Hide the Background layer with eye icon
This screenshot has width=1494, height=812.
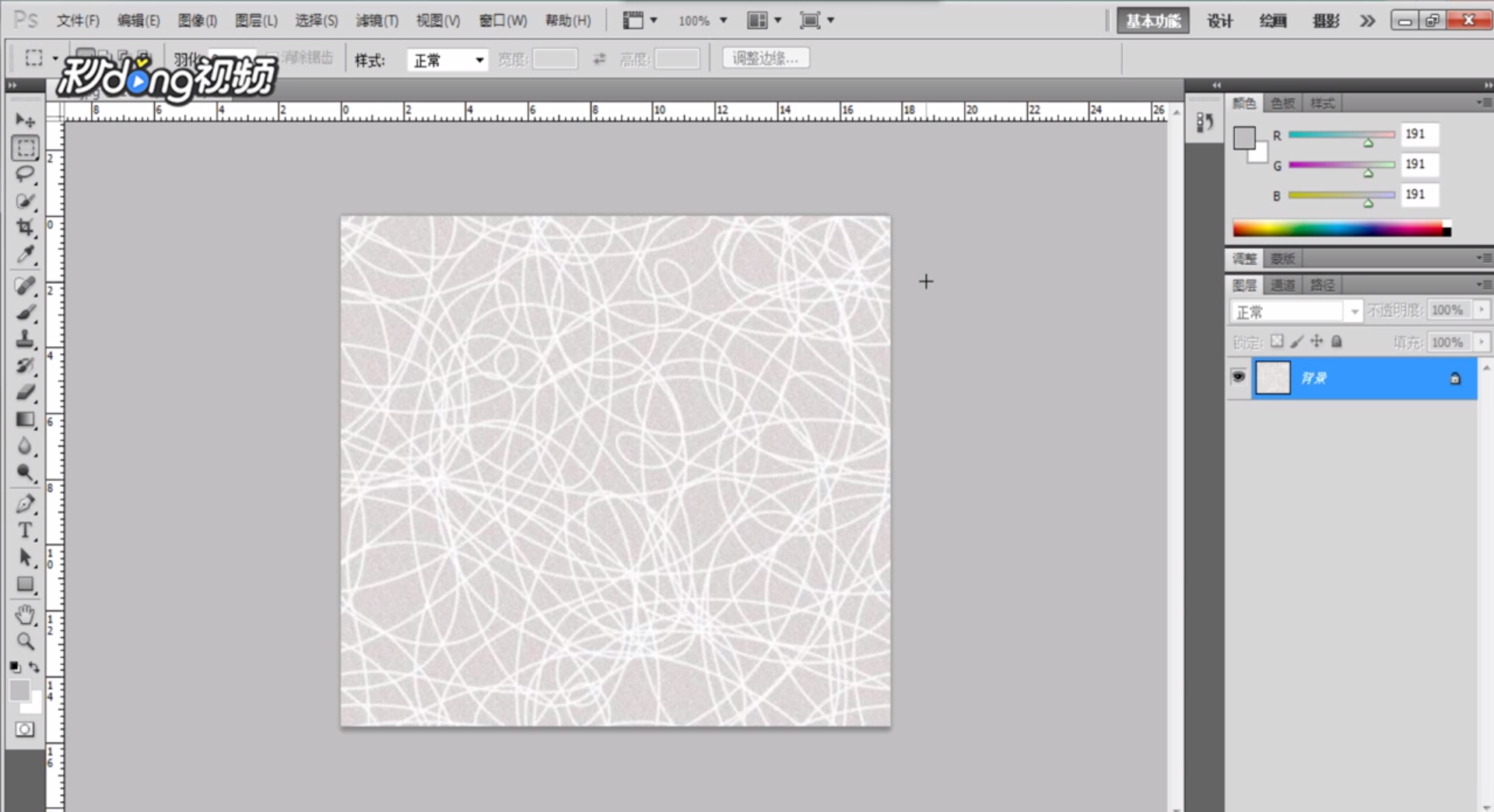pos(1239,377)
